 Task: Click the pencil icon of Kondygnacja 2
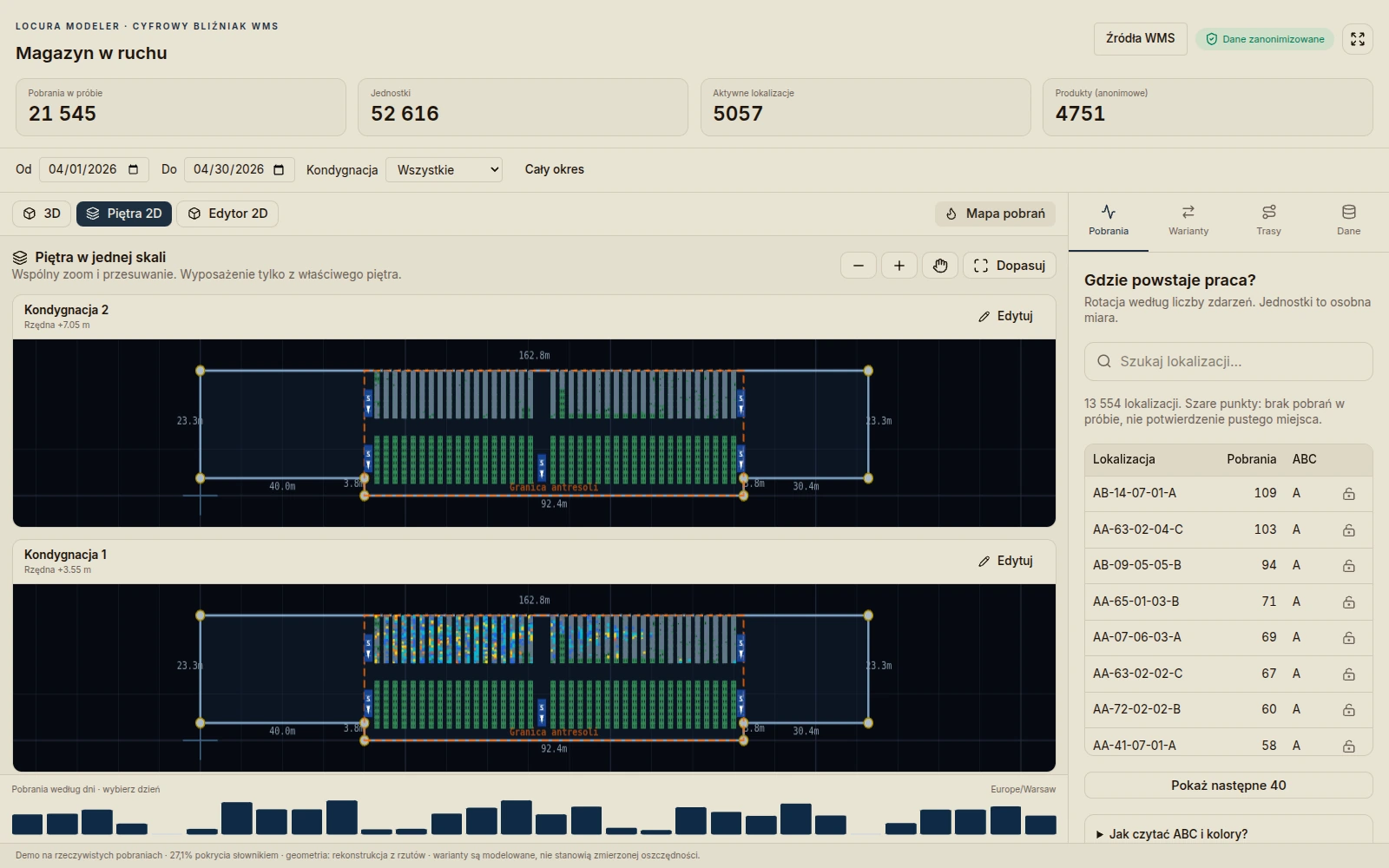point(984,317)
